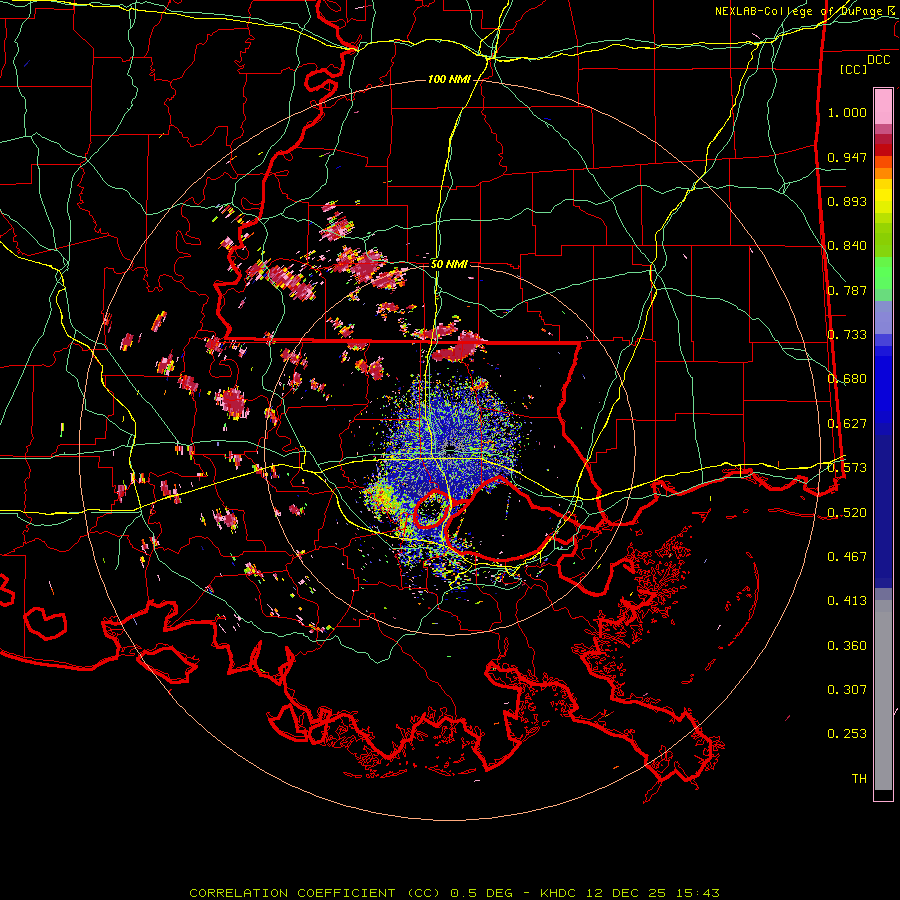The width and height of the screenshot is (900, 900).
Task: Click the 0.360 scale value
Action: pyautogui.click(x=847, y=646)
